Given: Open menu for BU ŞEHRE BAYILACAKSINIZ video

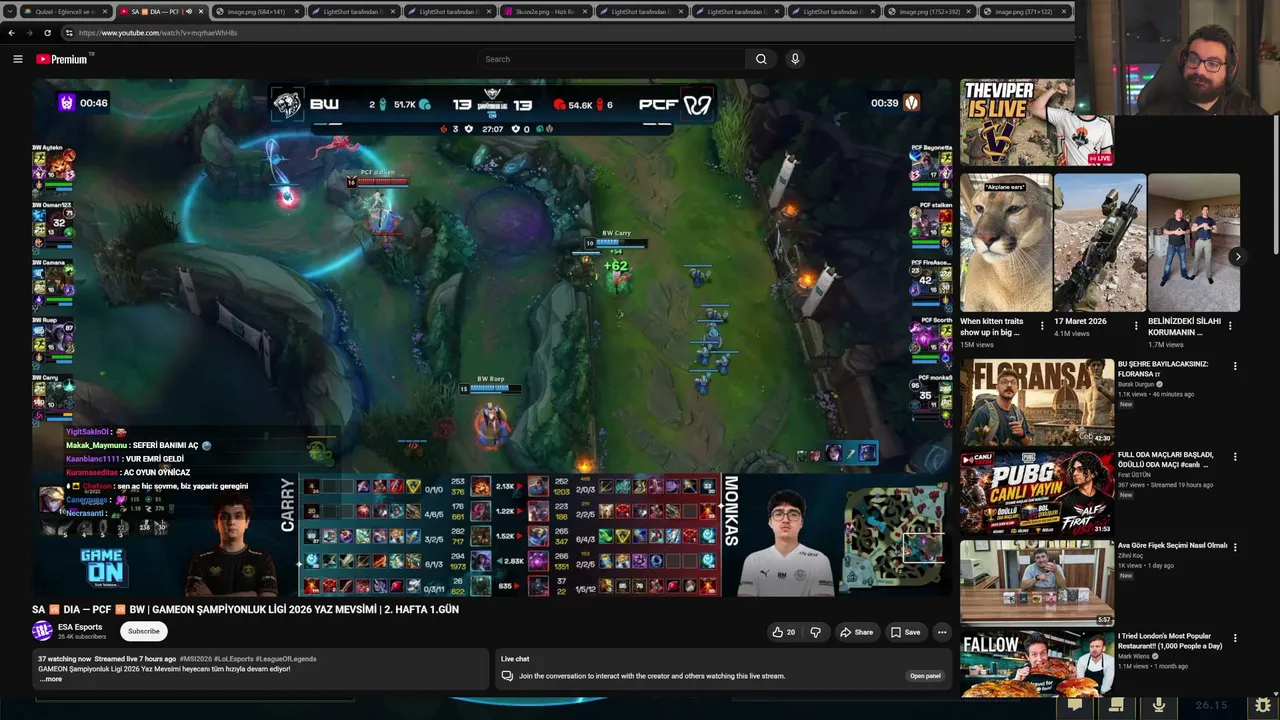Looking at the screenshot, I should 1235,366.
